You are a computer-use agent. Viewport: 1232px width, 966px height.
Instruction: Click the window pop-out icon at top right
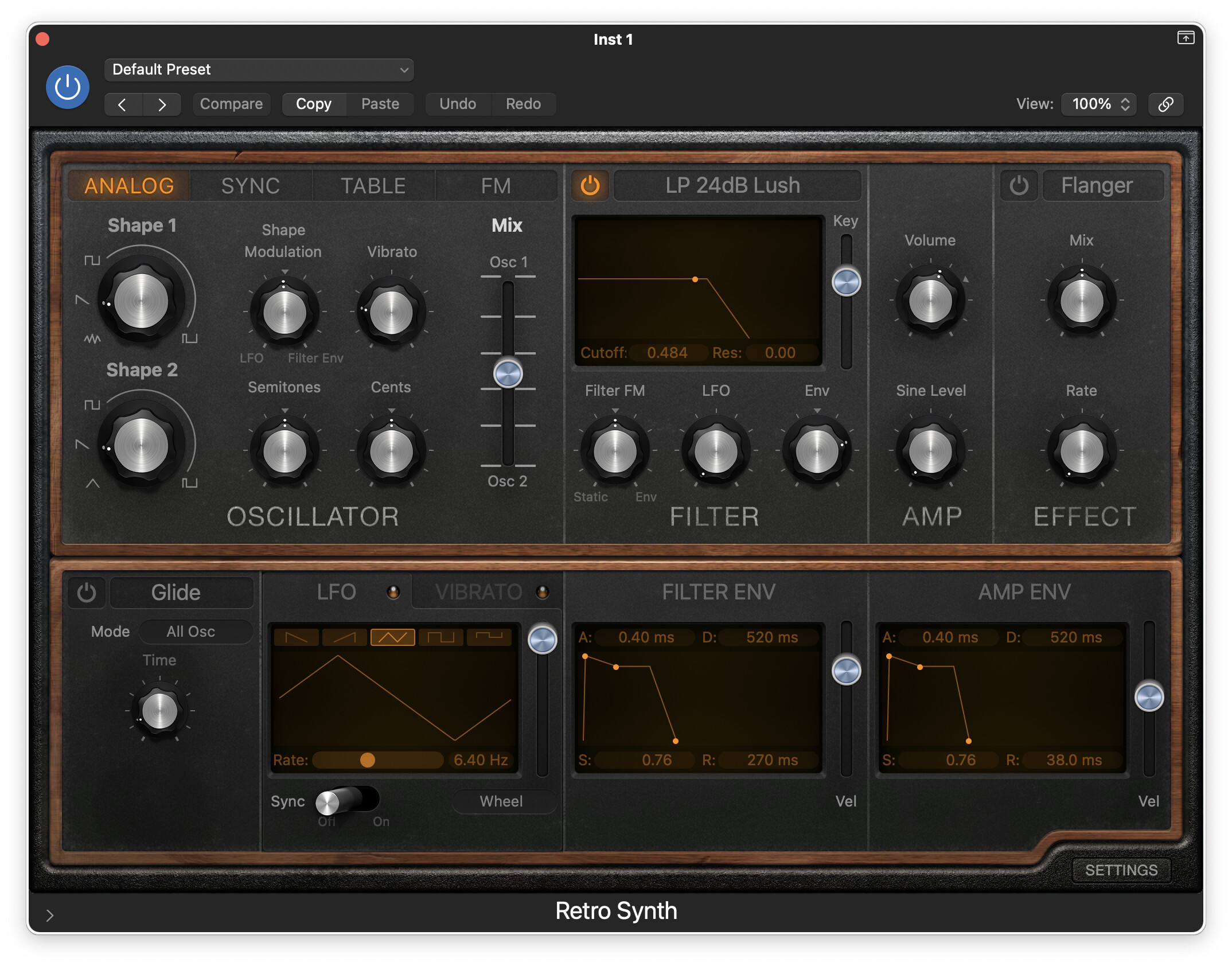point(1186,38)
